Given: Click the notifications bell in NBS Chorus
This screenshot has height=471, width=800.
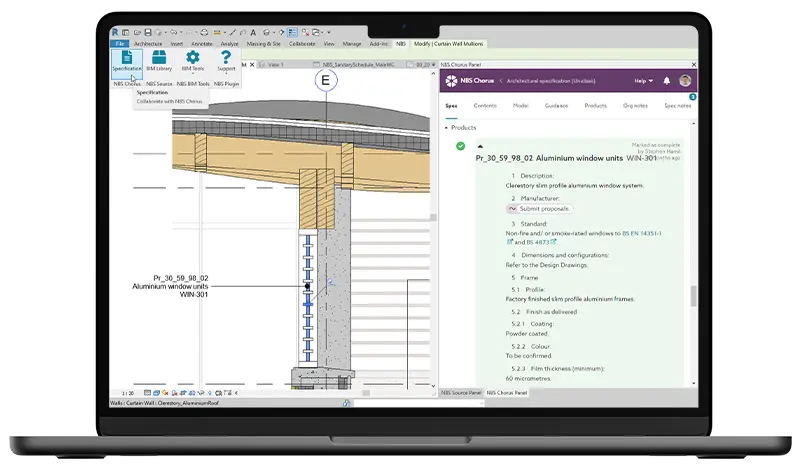Looking at the screenshot, I should coord(666,81).
